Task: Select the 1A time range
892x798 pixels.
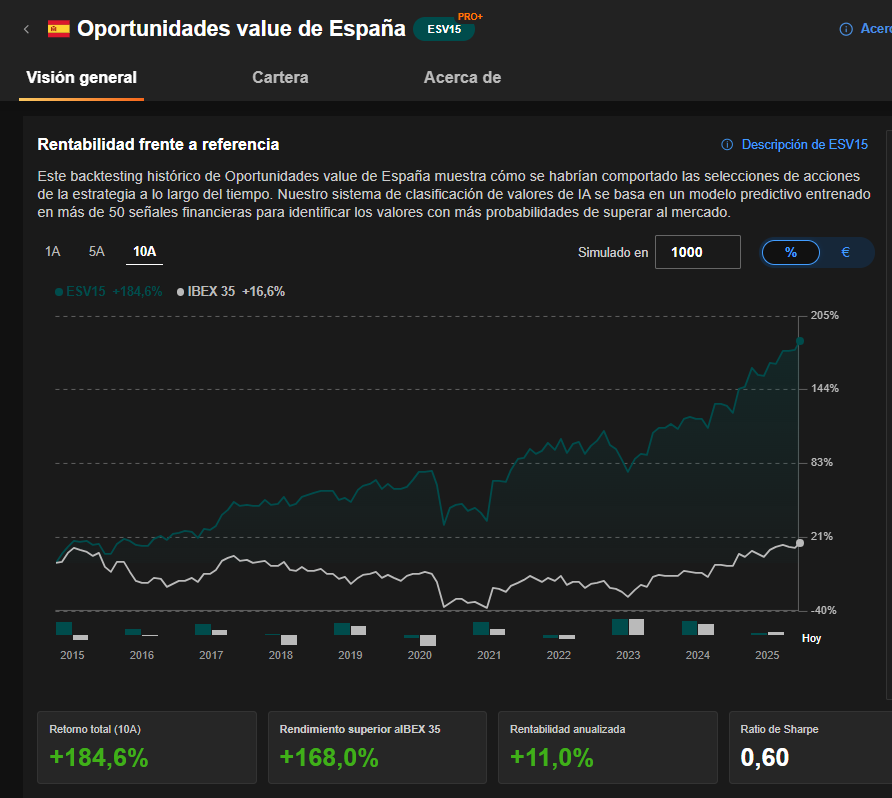Action: point(52,251)
